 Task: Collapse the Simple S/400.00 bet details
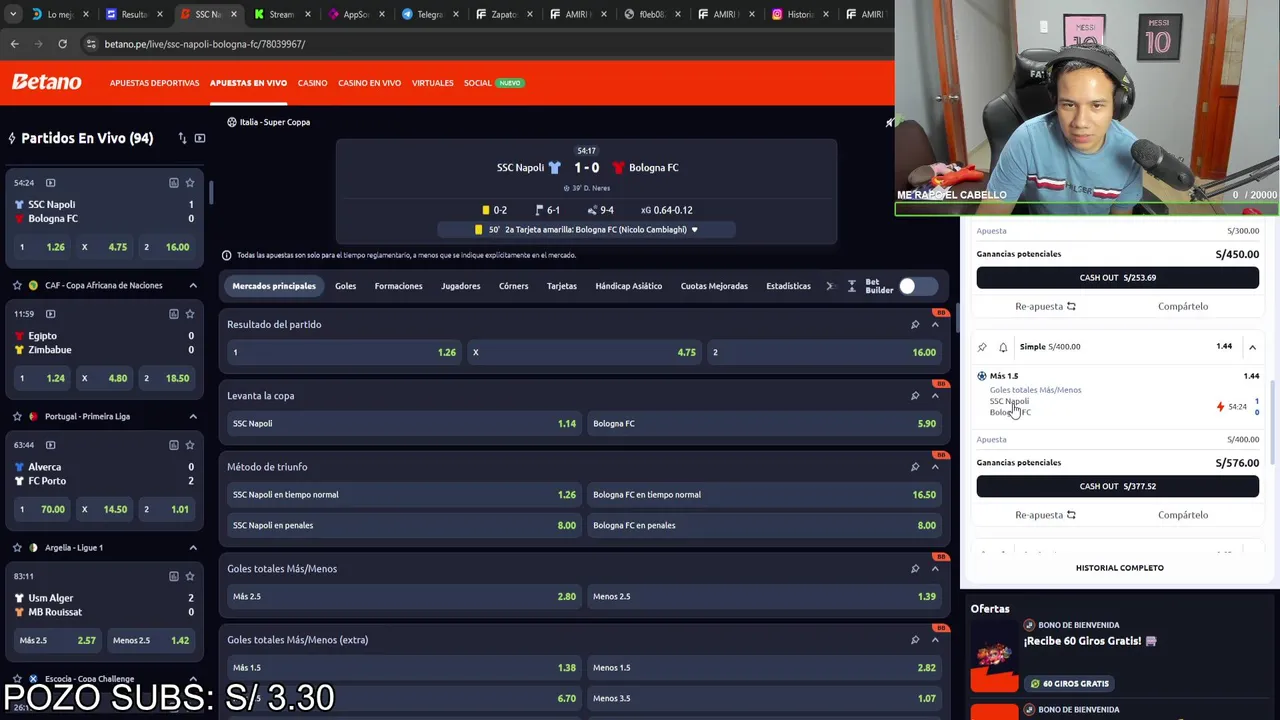pyautogui.click(x=1252, y=347)
